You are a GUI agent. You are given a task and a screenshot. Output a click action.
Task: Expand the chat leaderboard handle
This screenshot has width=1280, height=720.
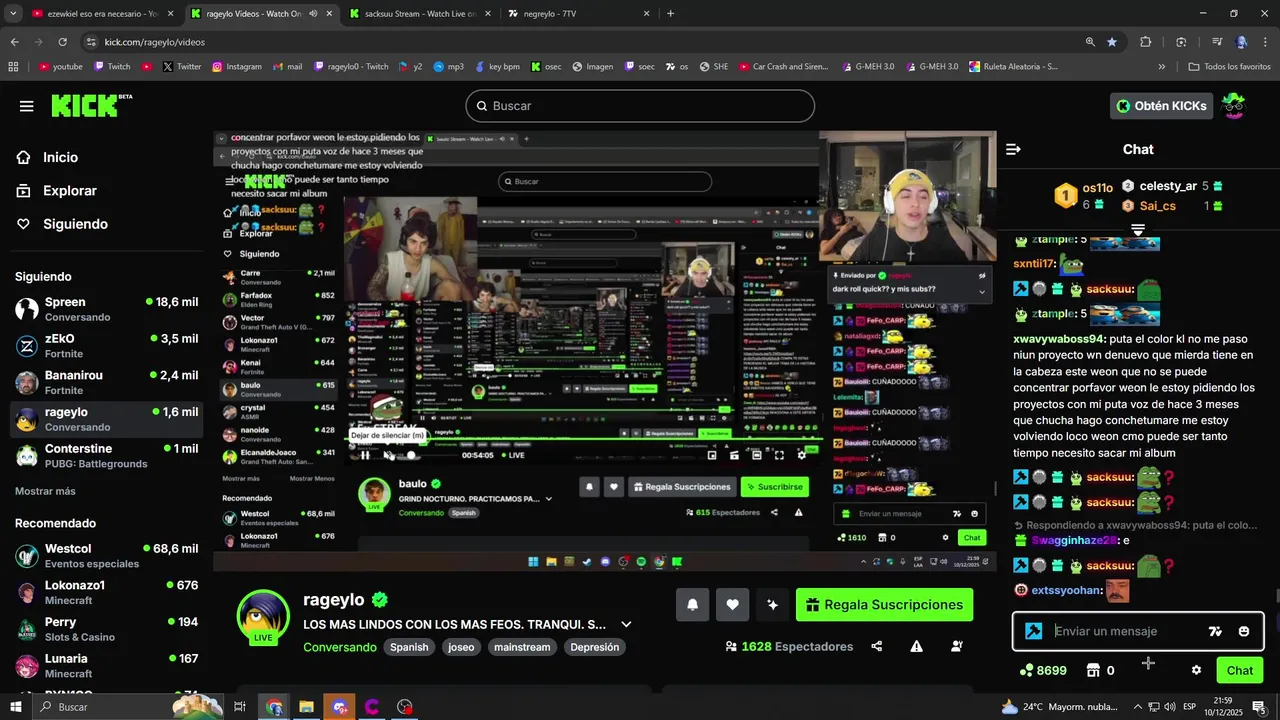coord(1138,229)
